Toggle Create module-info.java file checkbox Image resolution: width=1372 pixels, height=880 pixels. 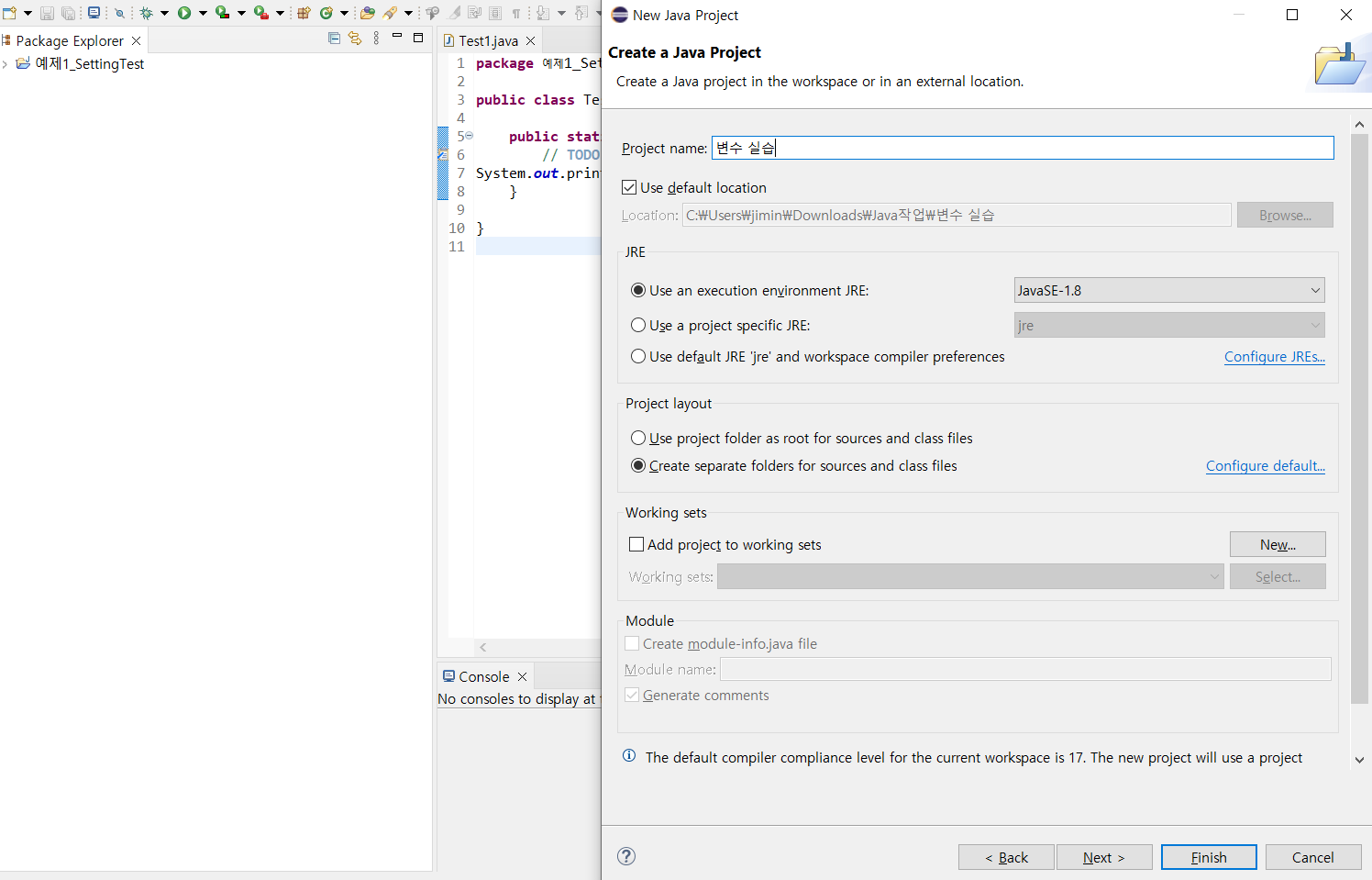click(632, 643)
